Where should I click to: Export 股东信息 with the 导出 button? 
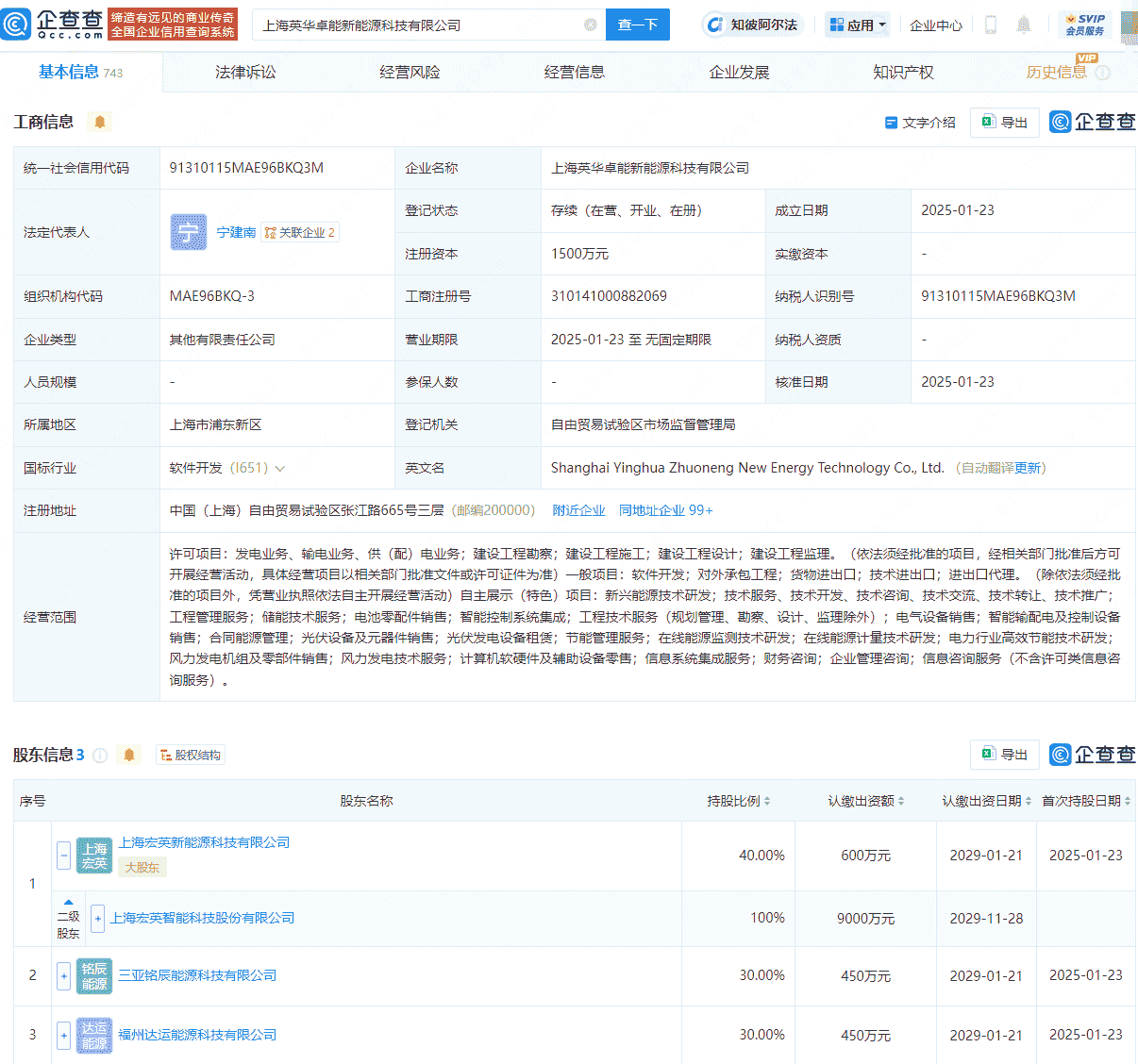click(x=1004, y=754)
